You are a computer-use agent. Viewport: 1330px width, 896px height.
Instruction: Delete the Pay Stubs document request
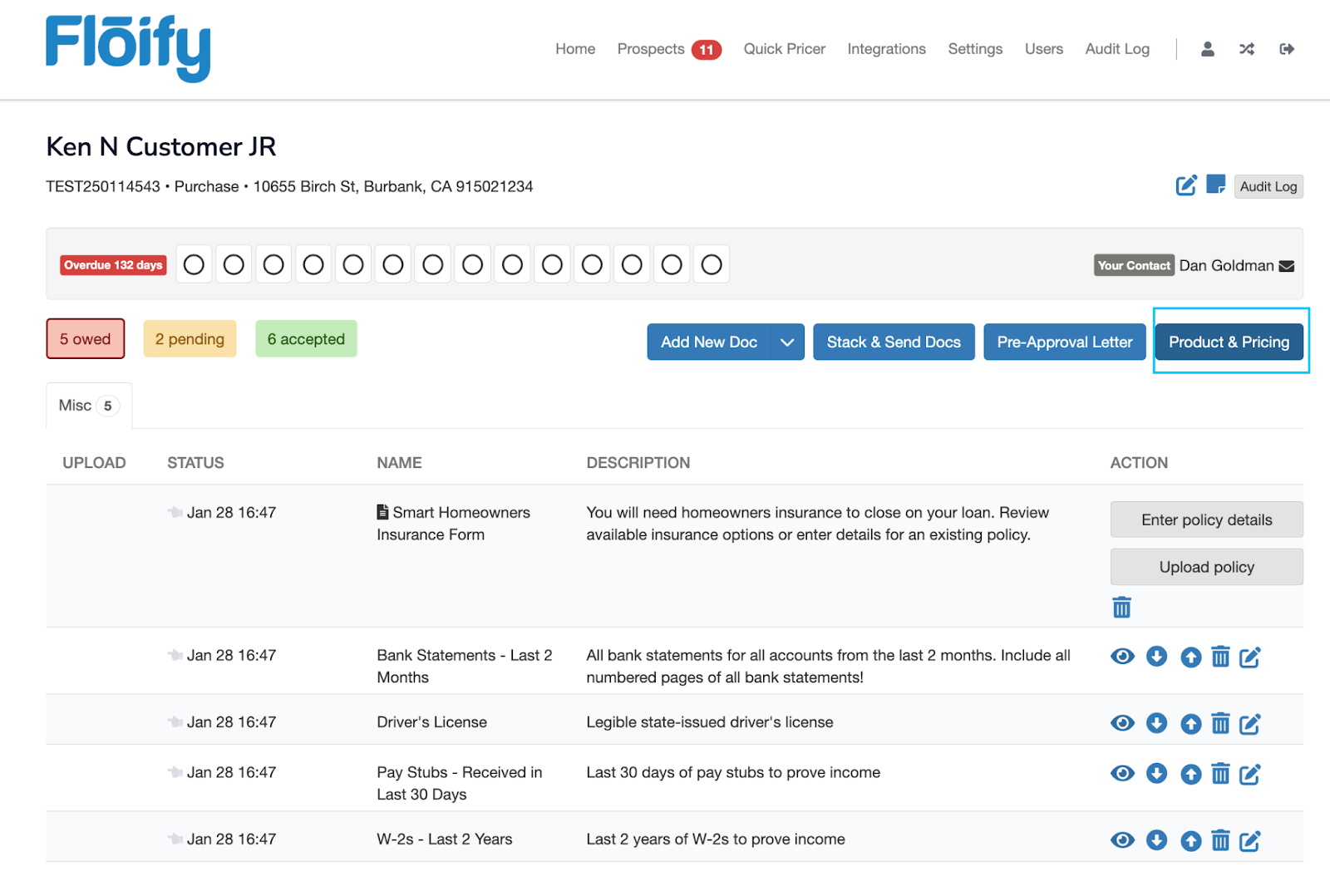(x=1219, y=775)
